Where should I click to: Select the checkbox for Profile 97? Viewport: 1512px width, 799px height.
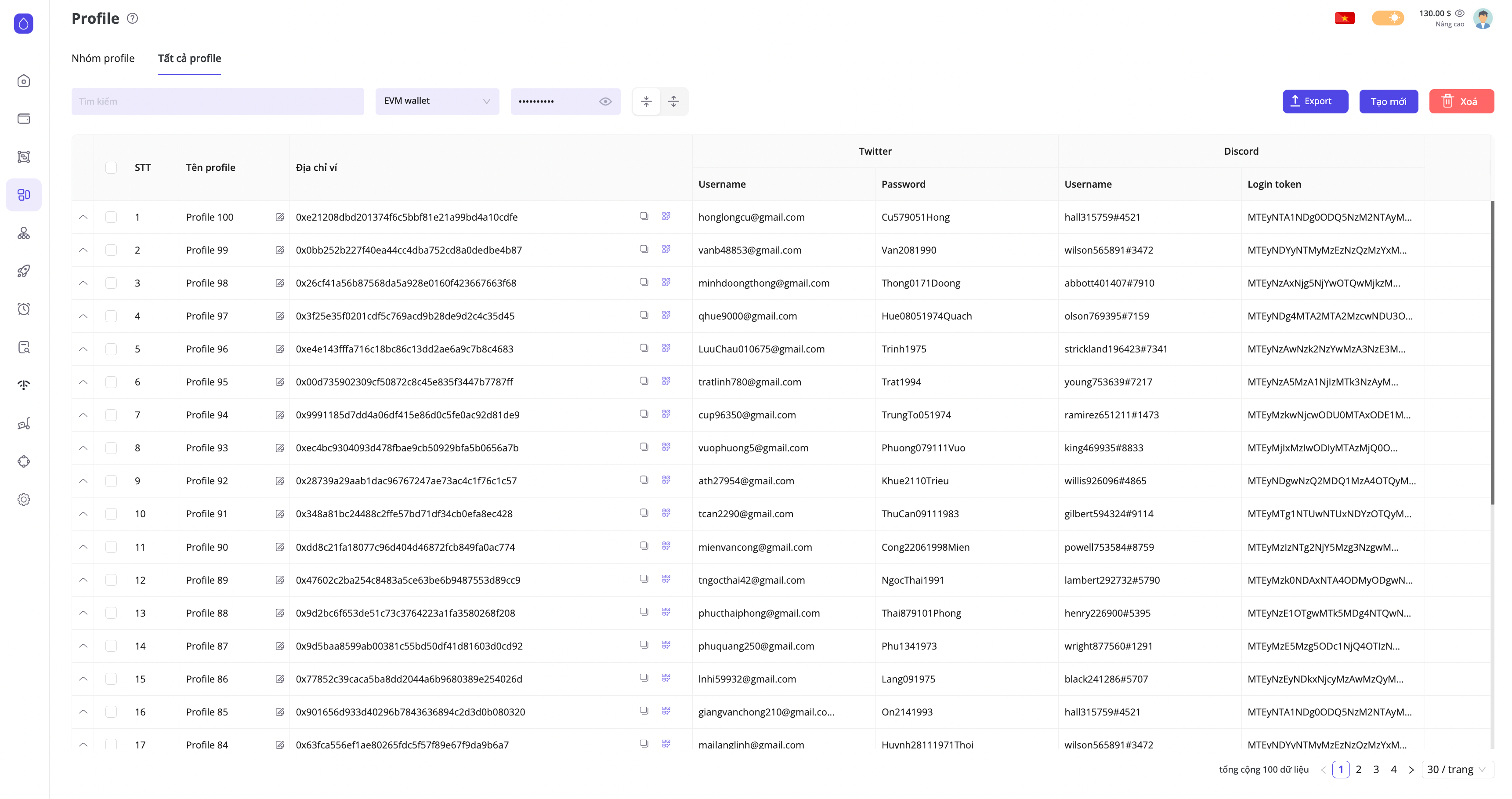pyautogui.click(x=111, y=316)
